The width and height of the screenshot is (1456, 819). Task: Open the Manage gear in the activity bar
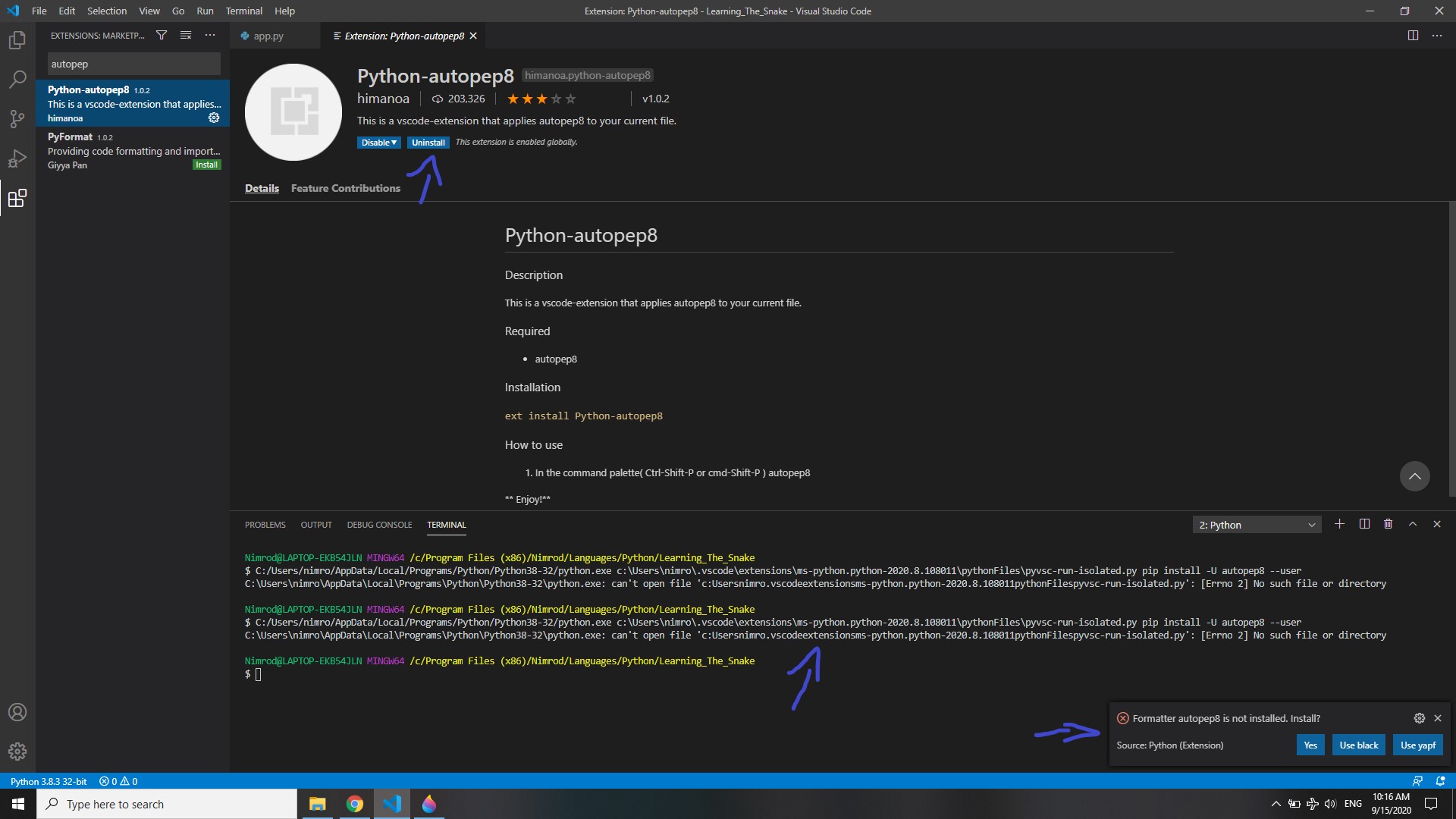click(17, 752)
